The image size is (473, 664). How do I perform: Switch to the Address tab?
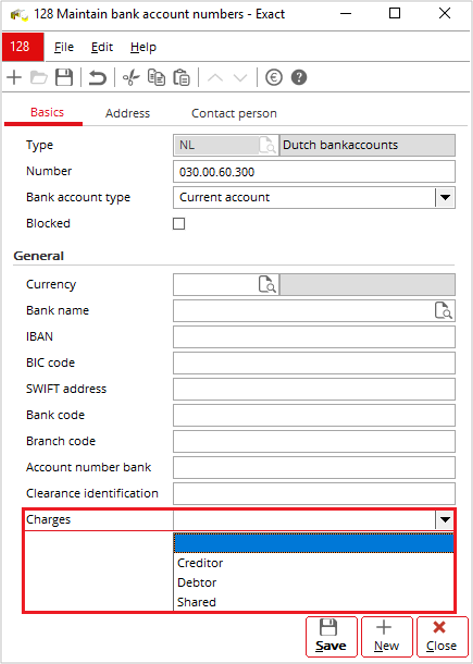[128, 113]
